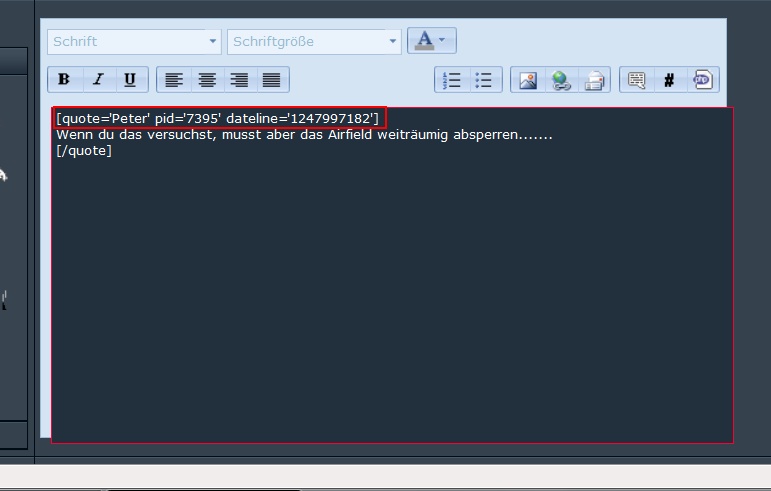
Task: Insert PHP code block
Action: coord(702,80)
